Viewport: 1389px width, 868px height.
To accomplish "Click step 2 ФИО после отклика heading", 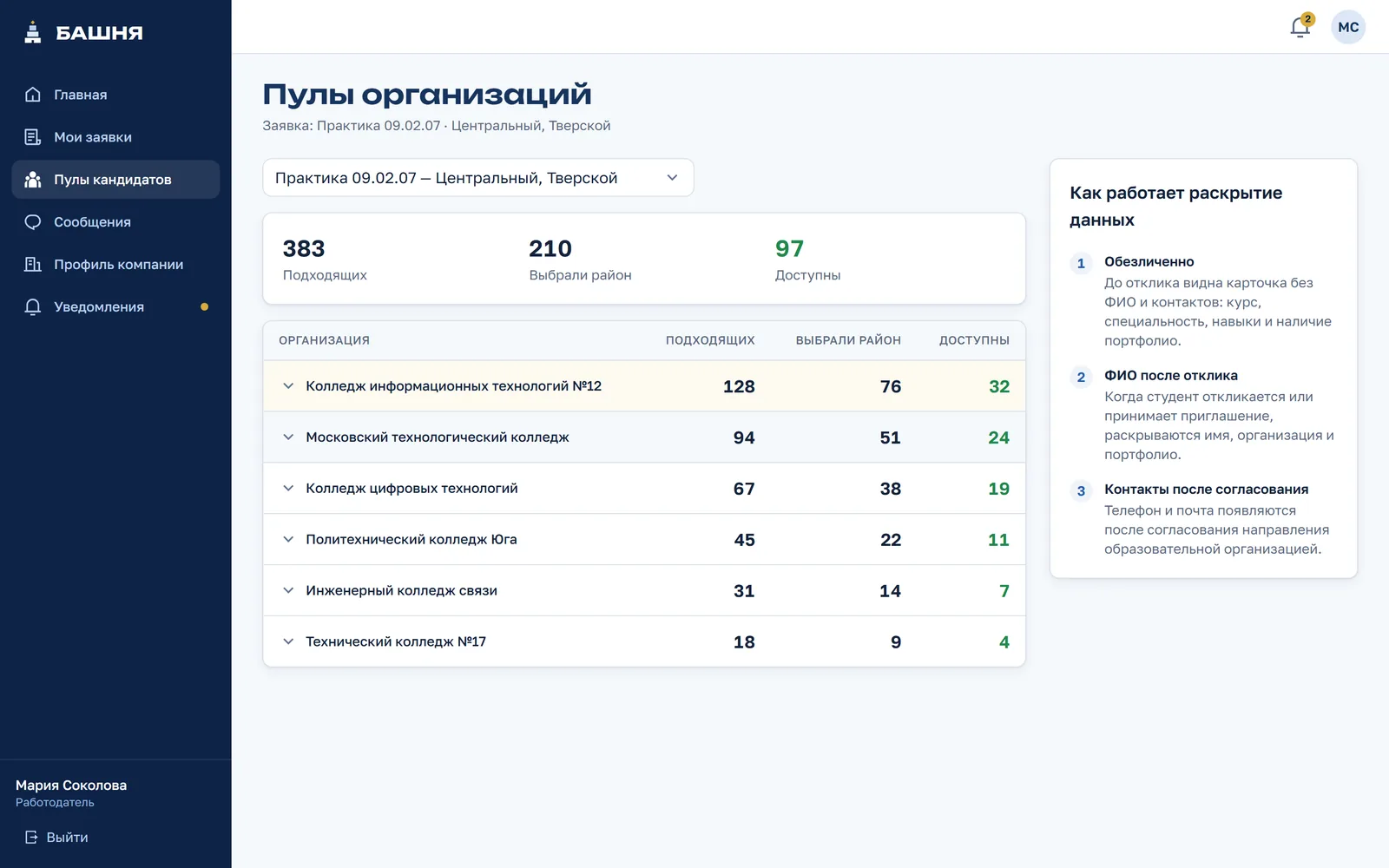I will (x=1171, y=376).
